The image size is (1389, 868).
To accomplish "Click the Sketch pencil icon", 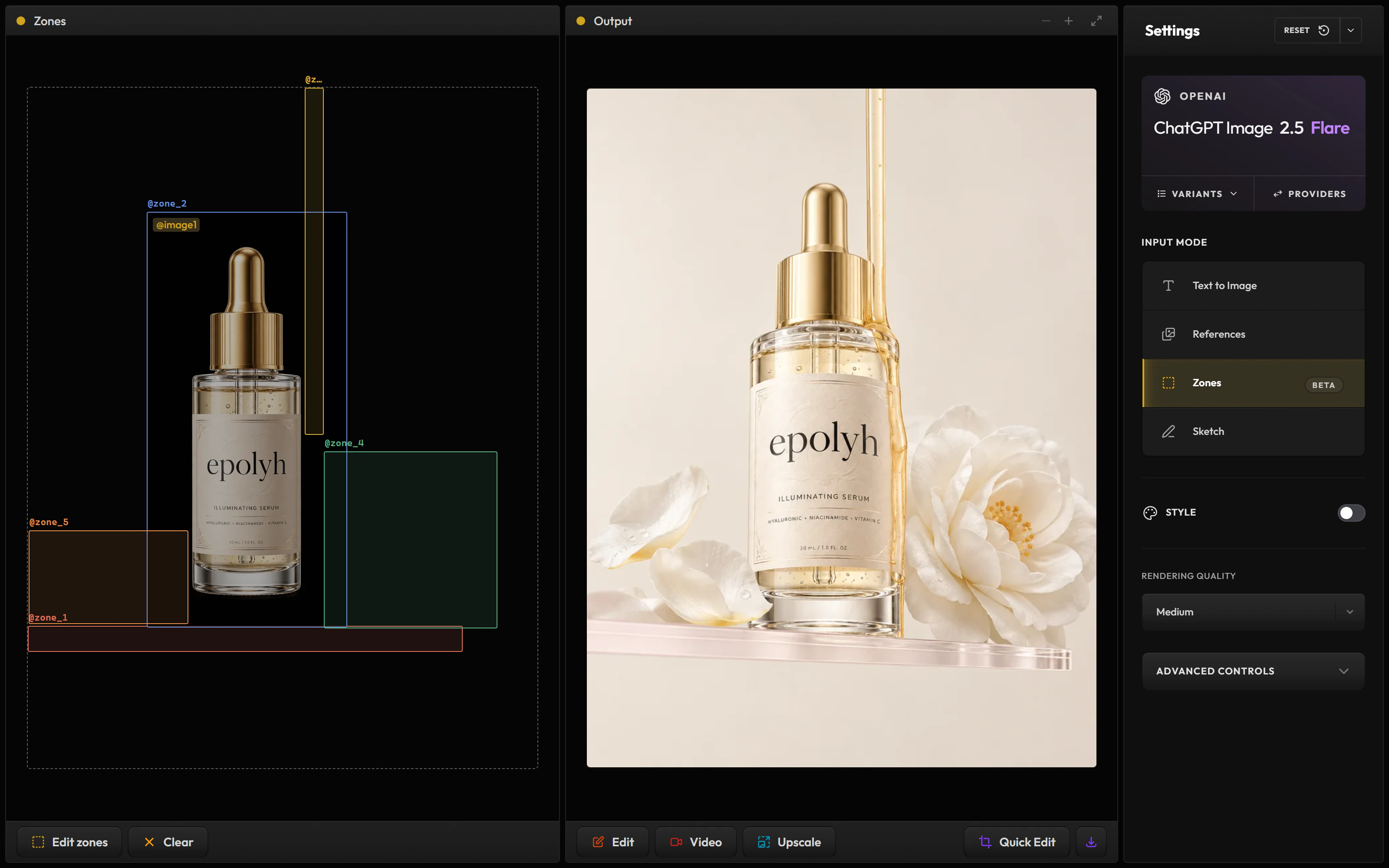I will [x=1168, y=432].
